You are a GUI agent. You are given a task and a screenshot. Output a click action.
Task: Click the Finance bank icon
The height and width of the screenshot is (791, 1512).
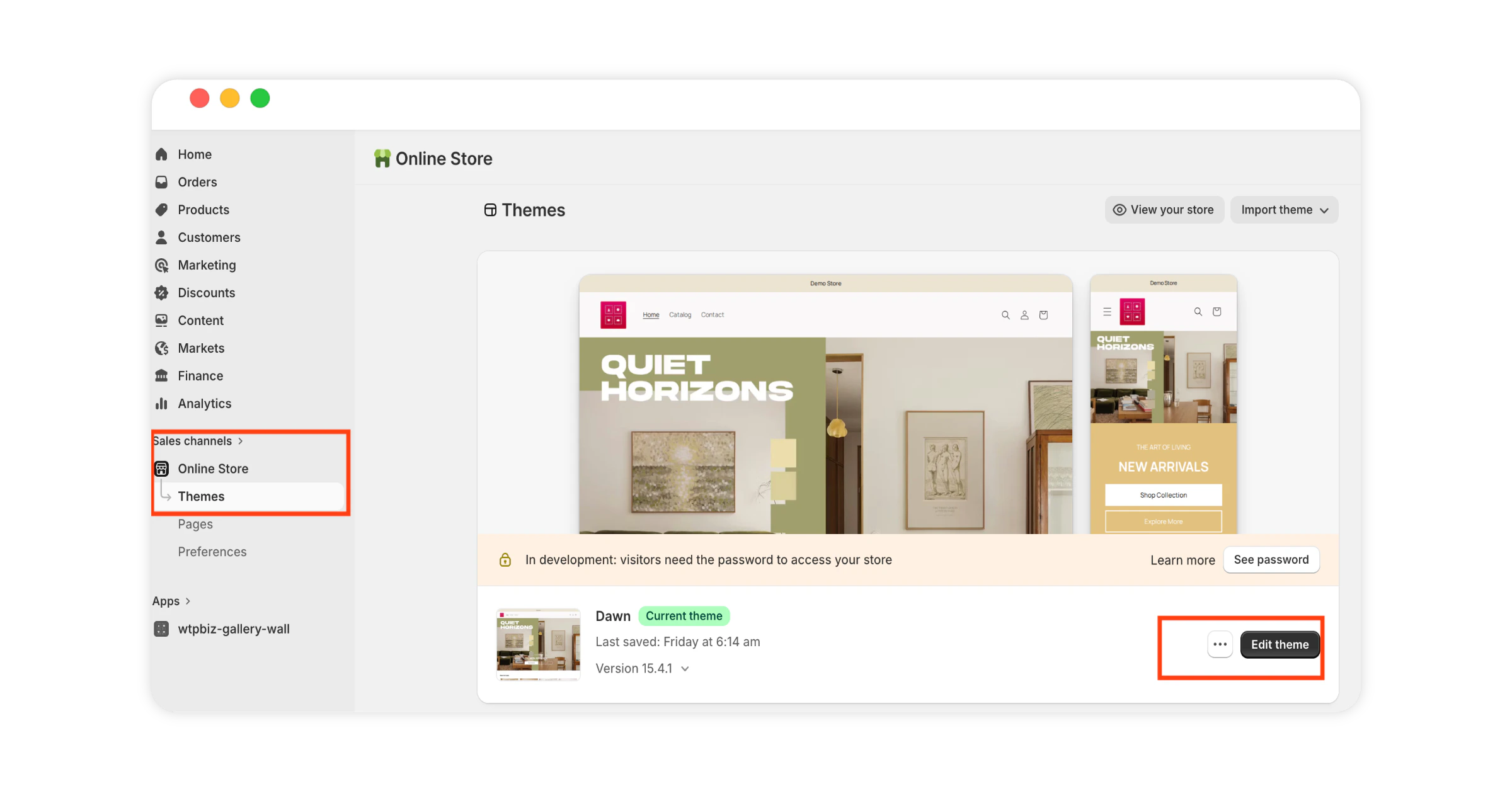[162, 376]
